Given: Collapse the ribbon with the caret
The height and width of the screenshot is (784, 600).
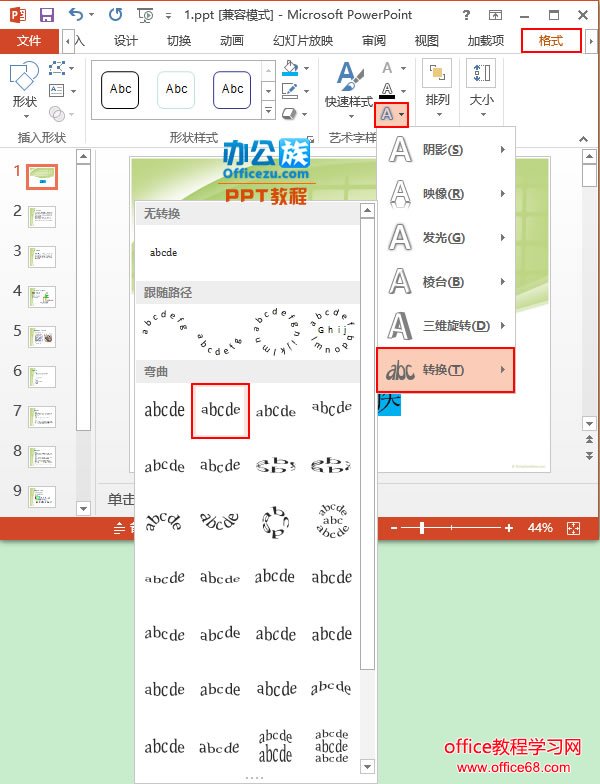Looking at the screenshot, I should [x=584, y=139].
